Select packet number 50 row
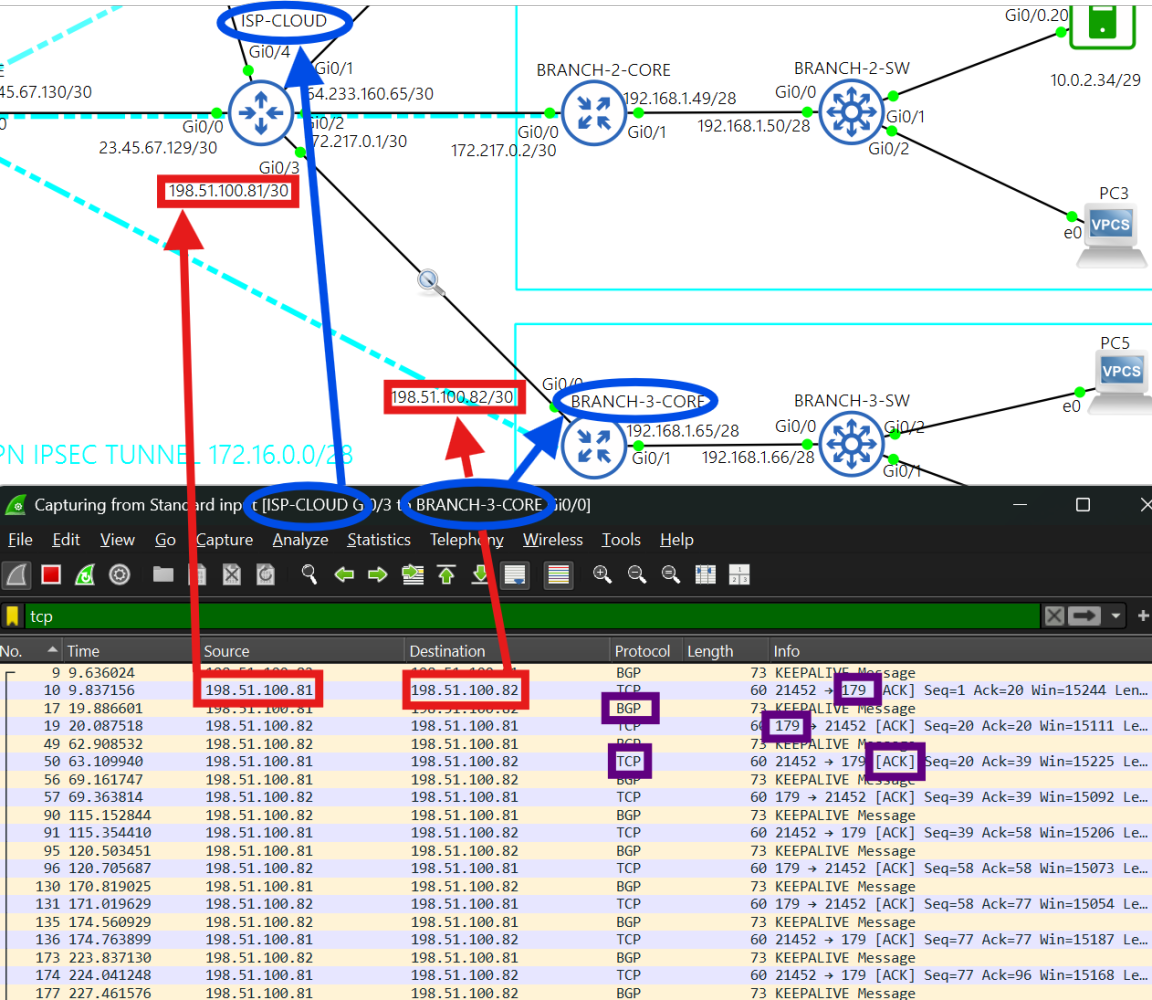1152x1000 pixels. 400,762
